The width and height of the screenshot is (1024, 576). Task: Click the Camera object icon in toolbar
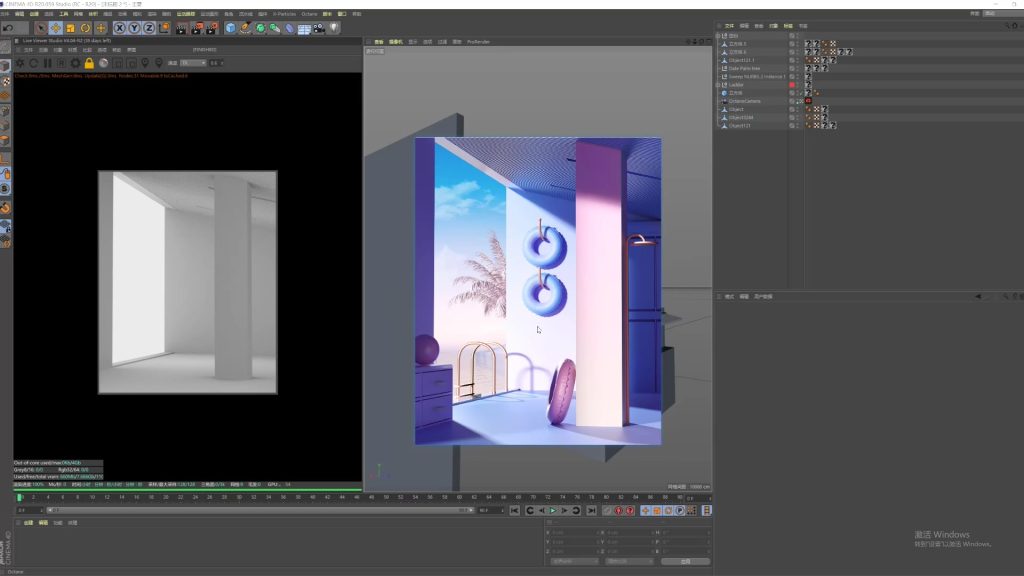click(319, 28)
